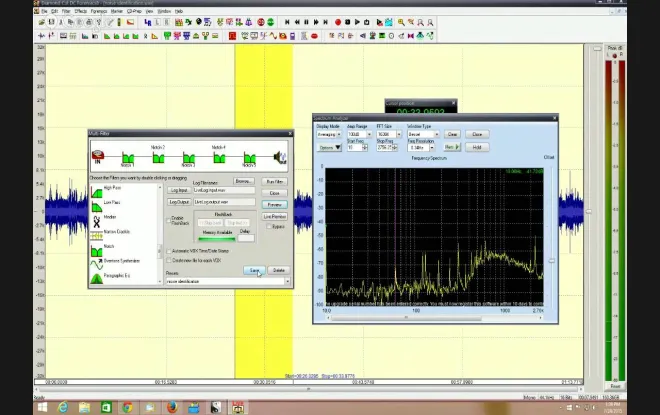The width and height of the screenshot is (660, 415).
Task: Select the Notch 4 filter in the chain
Action: click(219, 156)
